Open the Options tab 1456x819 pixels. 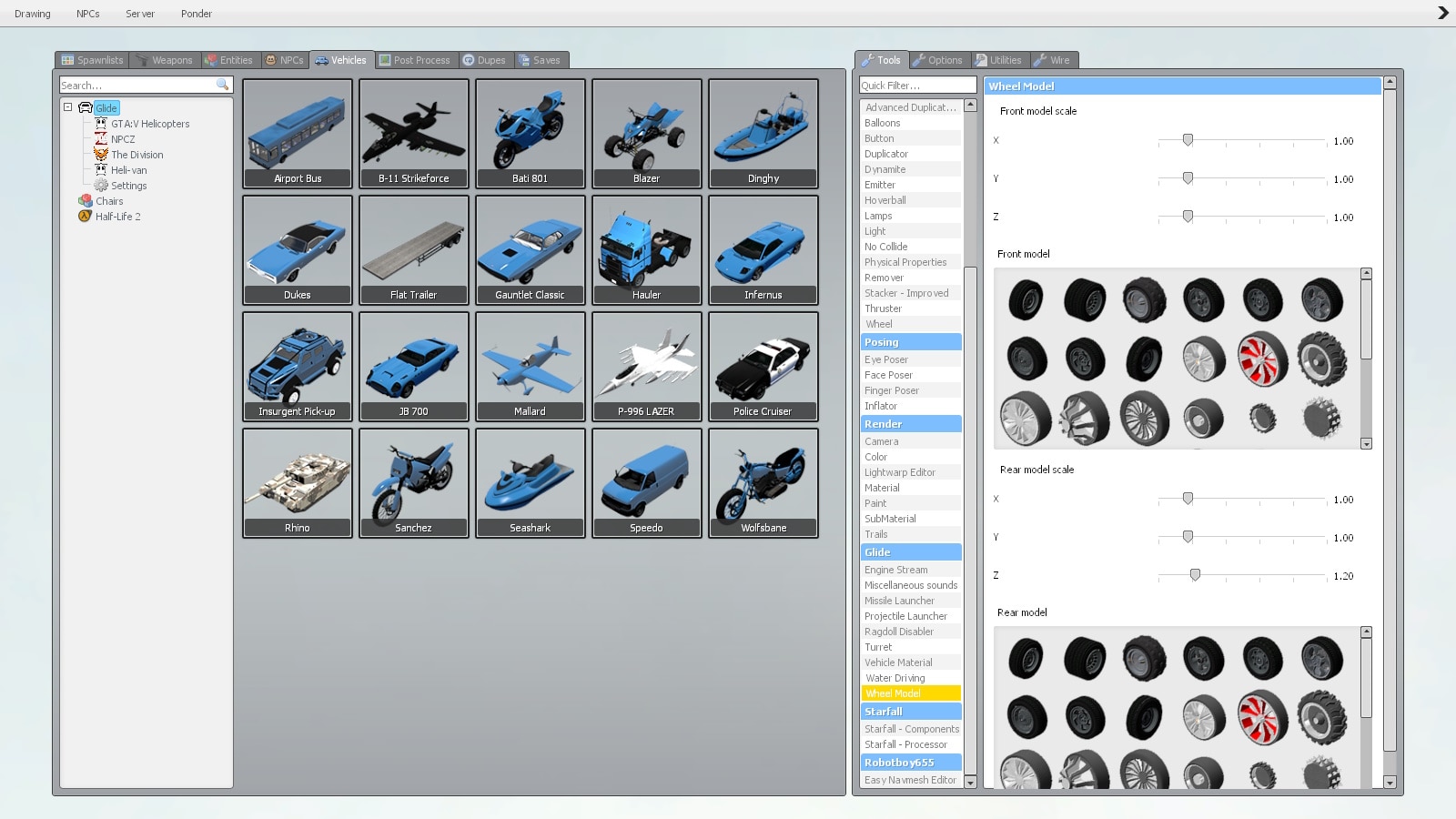[x=938, y=60]
